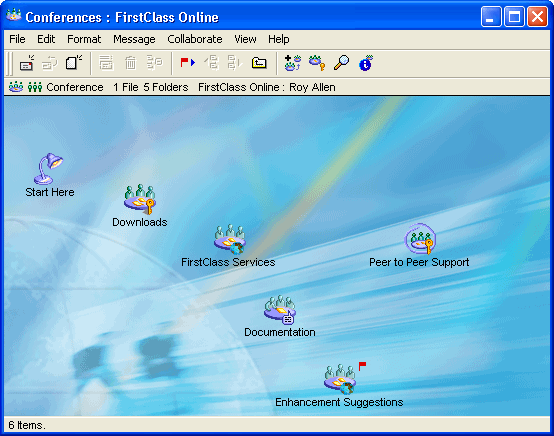Click the New Document toolbar icon
Viewport: 554px width, 436px height.
(x=73, y=63)
